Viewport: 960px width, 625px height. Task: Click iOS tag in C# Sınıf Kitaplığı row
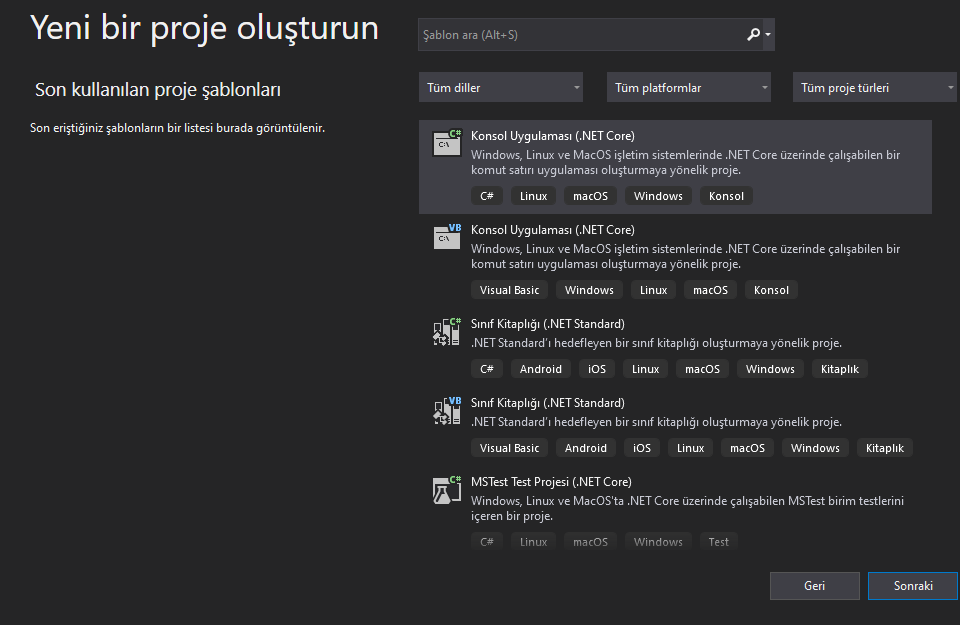(597, 369)
